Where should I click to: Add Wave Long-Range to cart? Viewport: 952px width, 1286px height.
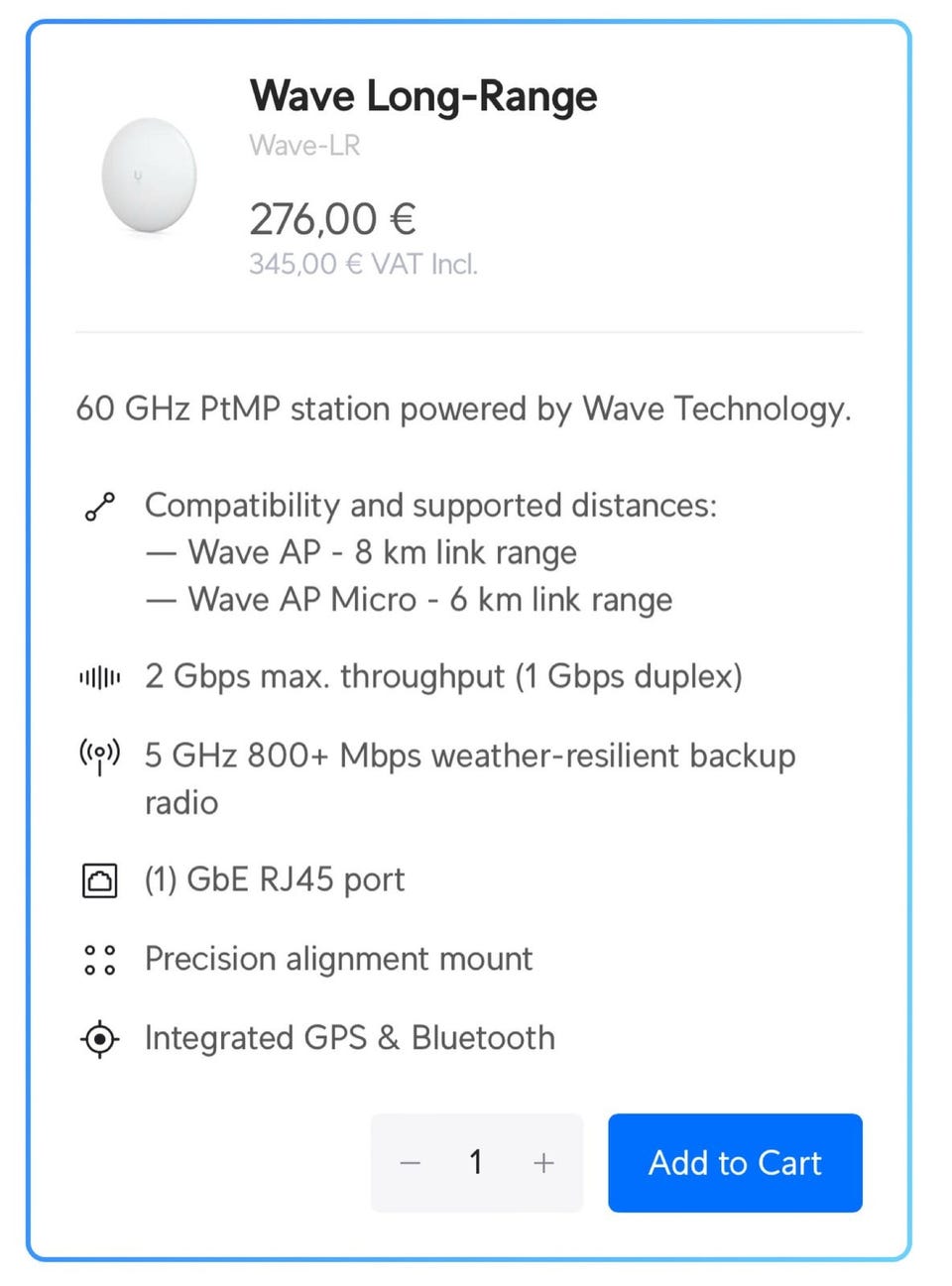coord(735,1163)
